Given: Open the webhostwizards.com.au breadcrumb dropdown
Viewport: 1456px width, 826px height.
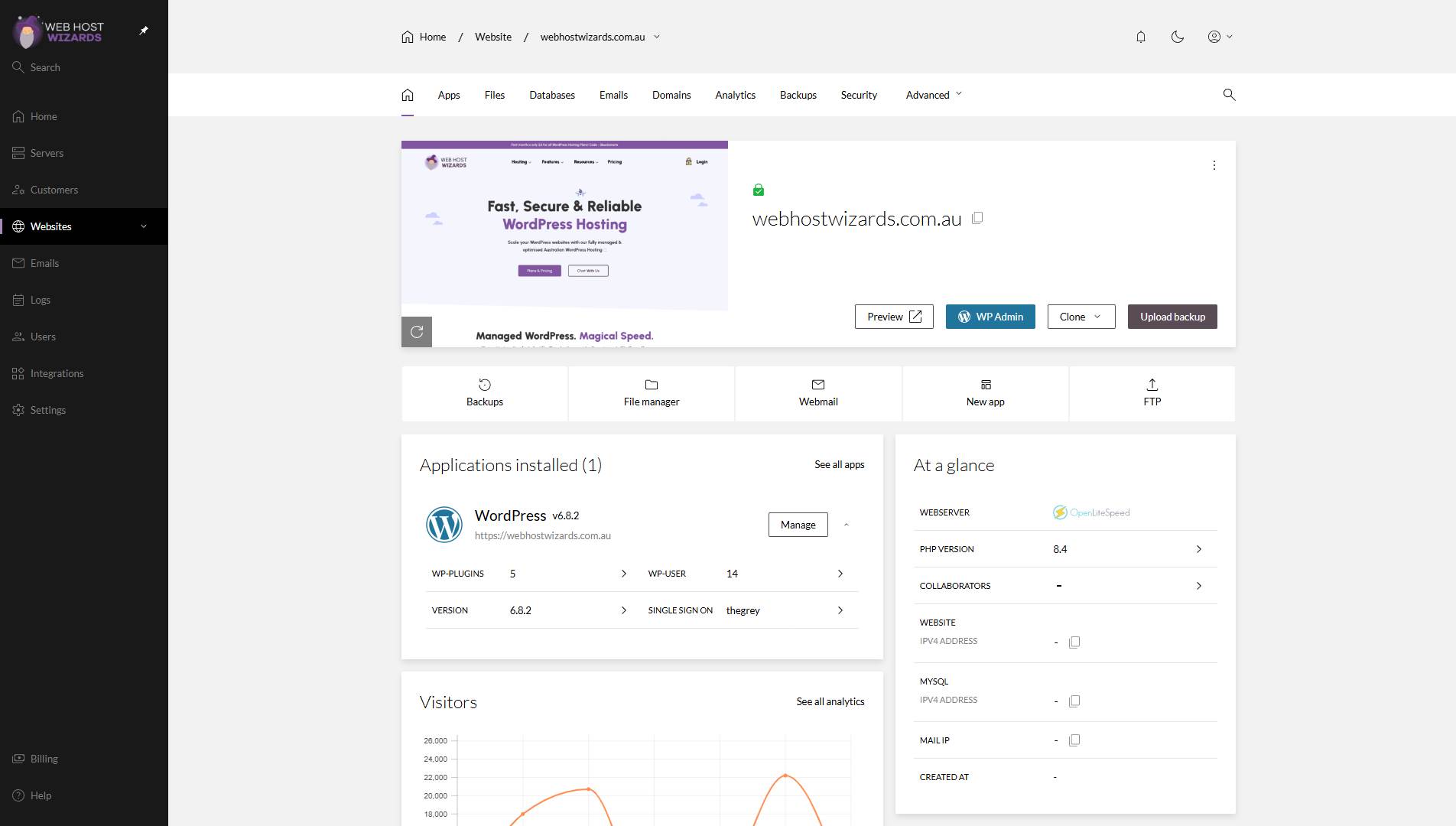Looking at the screenshot, I should pyautogui.click(x=657, y=37).
